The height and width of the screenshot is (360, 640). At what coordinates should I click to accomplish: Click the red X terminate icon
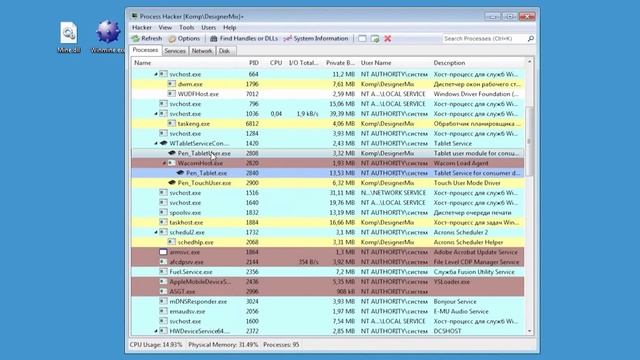388,39
